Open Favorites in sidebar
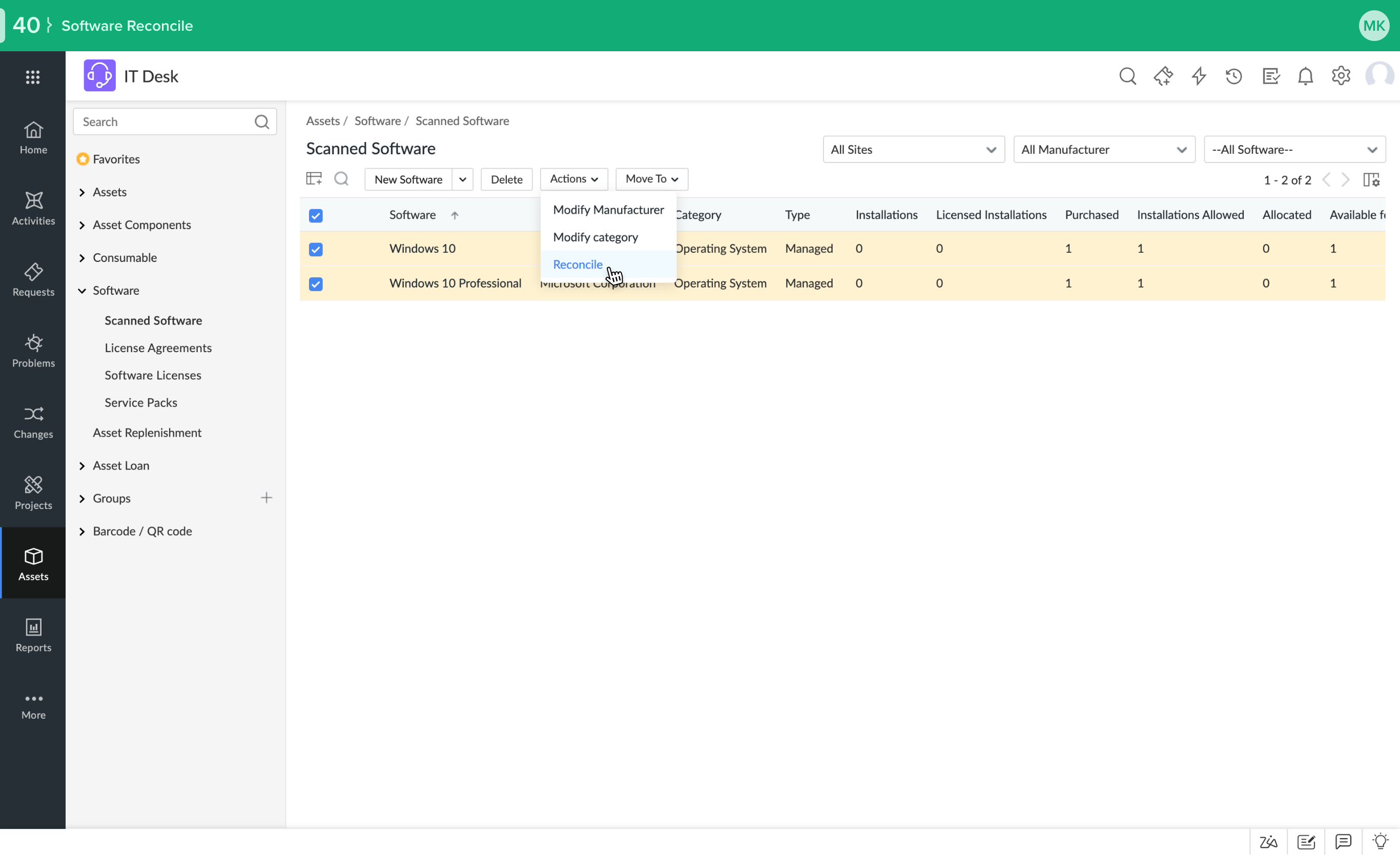This screenshot has width=1400, height=855. click(x=116, y=159)
